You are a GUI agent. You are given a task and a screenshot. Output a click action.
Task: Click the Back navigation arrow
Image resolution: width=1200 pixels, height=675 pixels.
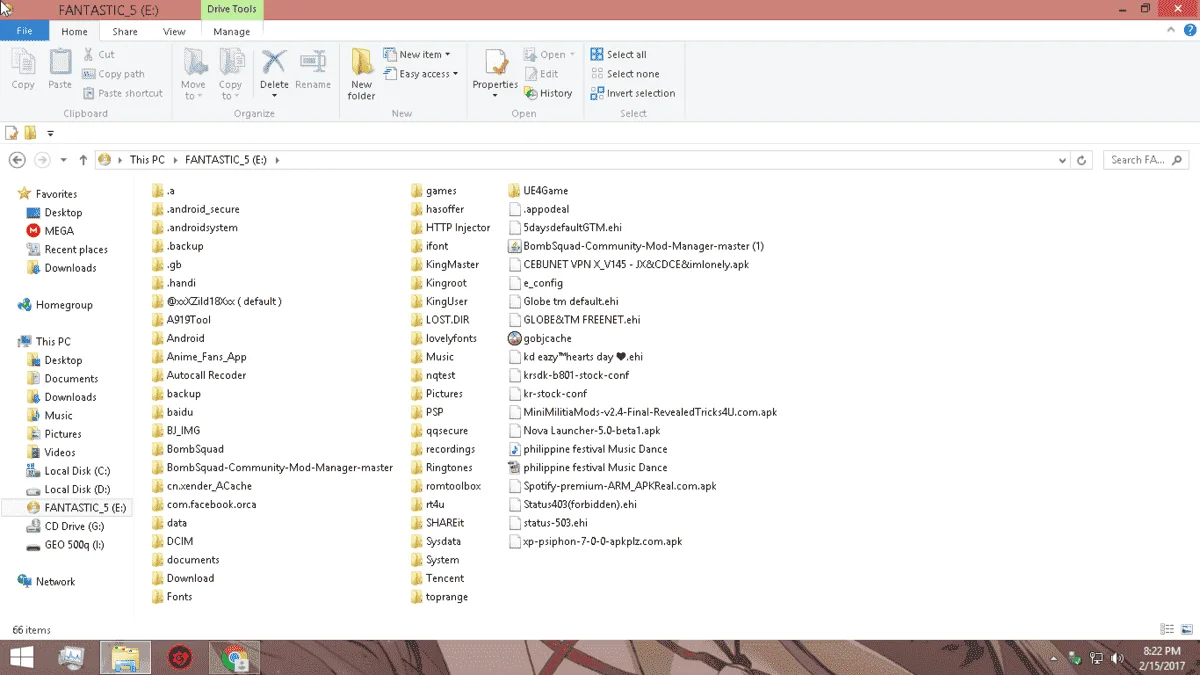pyautogui.click(x=17, y=160)
